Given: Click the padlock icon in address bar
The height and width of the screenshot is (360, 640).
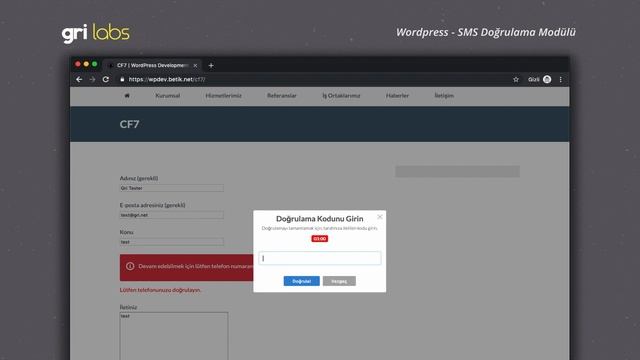Looking at the screenshot, I should pos(122,79).
